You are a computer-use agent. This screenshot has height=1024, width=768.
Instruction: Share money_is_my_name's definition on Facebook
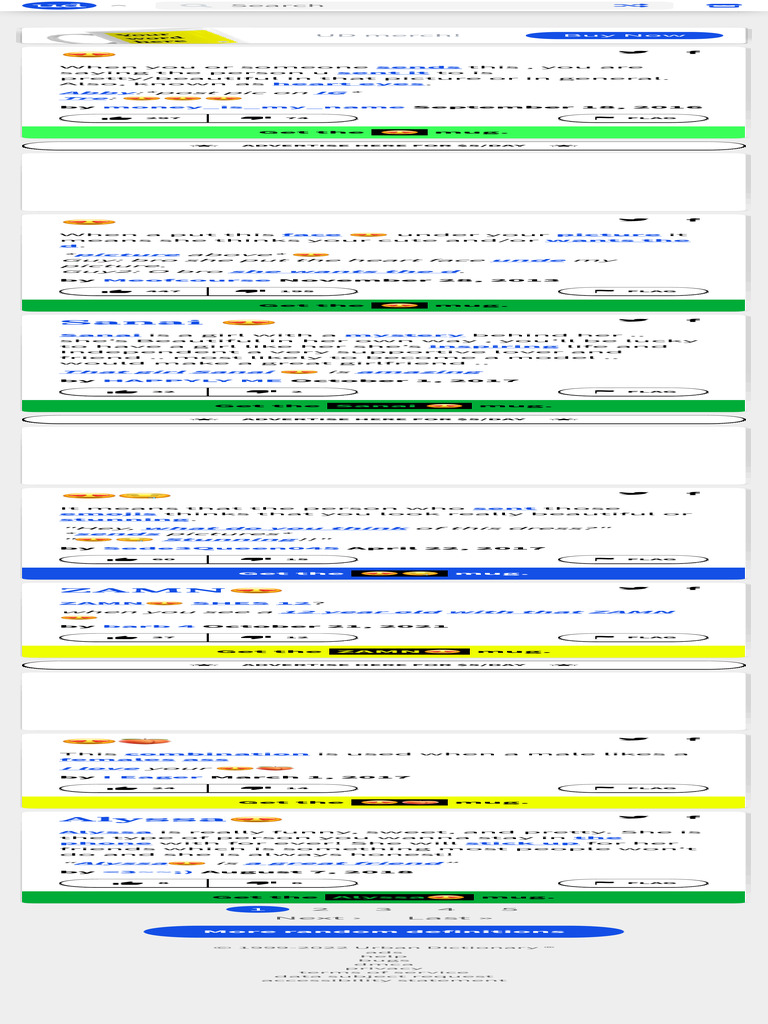(x=693, y=52)
